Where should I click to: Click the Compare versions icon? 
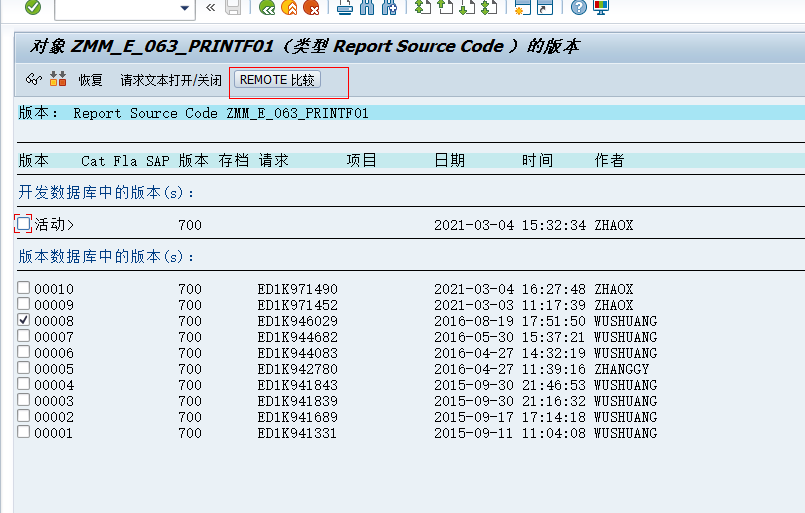click(58, 79)
